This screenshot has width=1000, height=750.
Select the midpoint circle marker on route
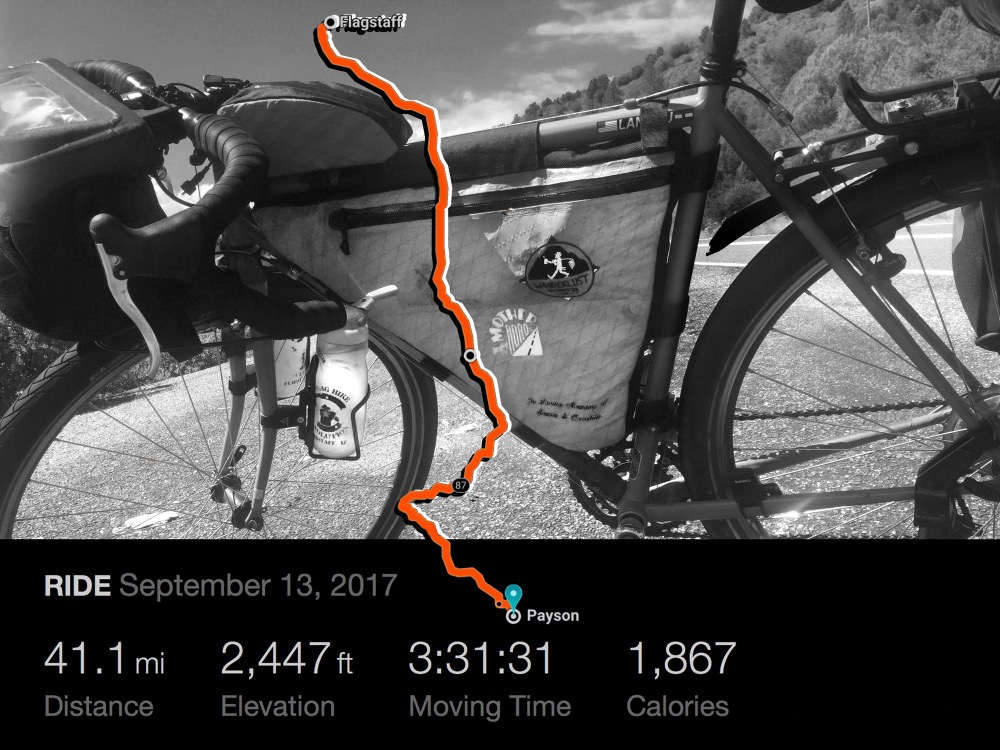(471, 356)
